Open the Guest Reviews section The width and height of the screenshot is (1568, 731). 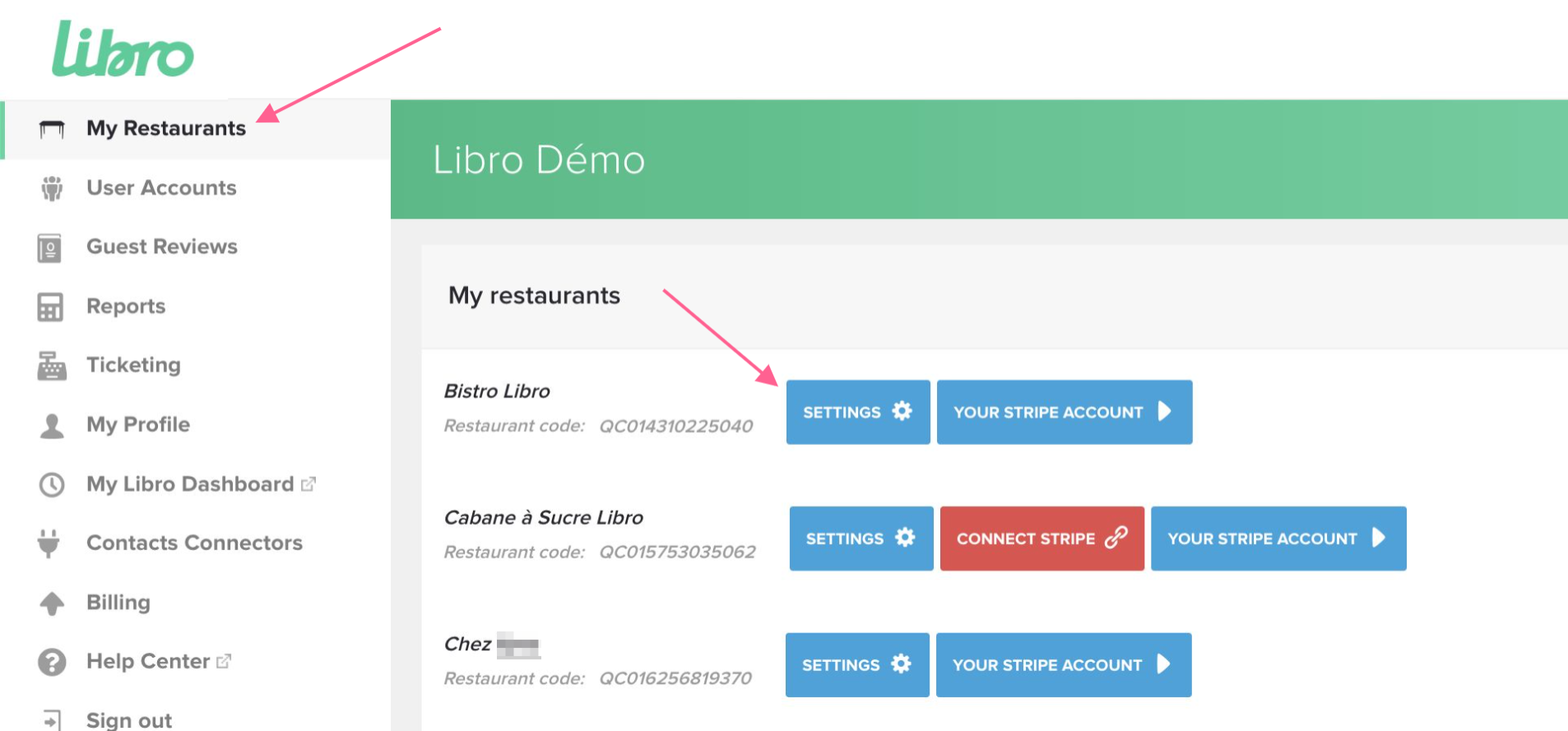[162, 247]
